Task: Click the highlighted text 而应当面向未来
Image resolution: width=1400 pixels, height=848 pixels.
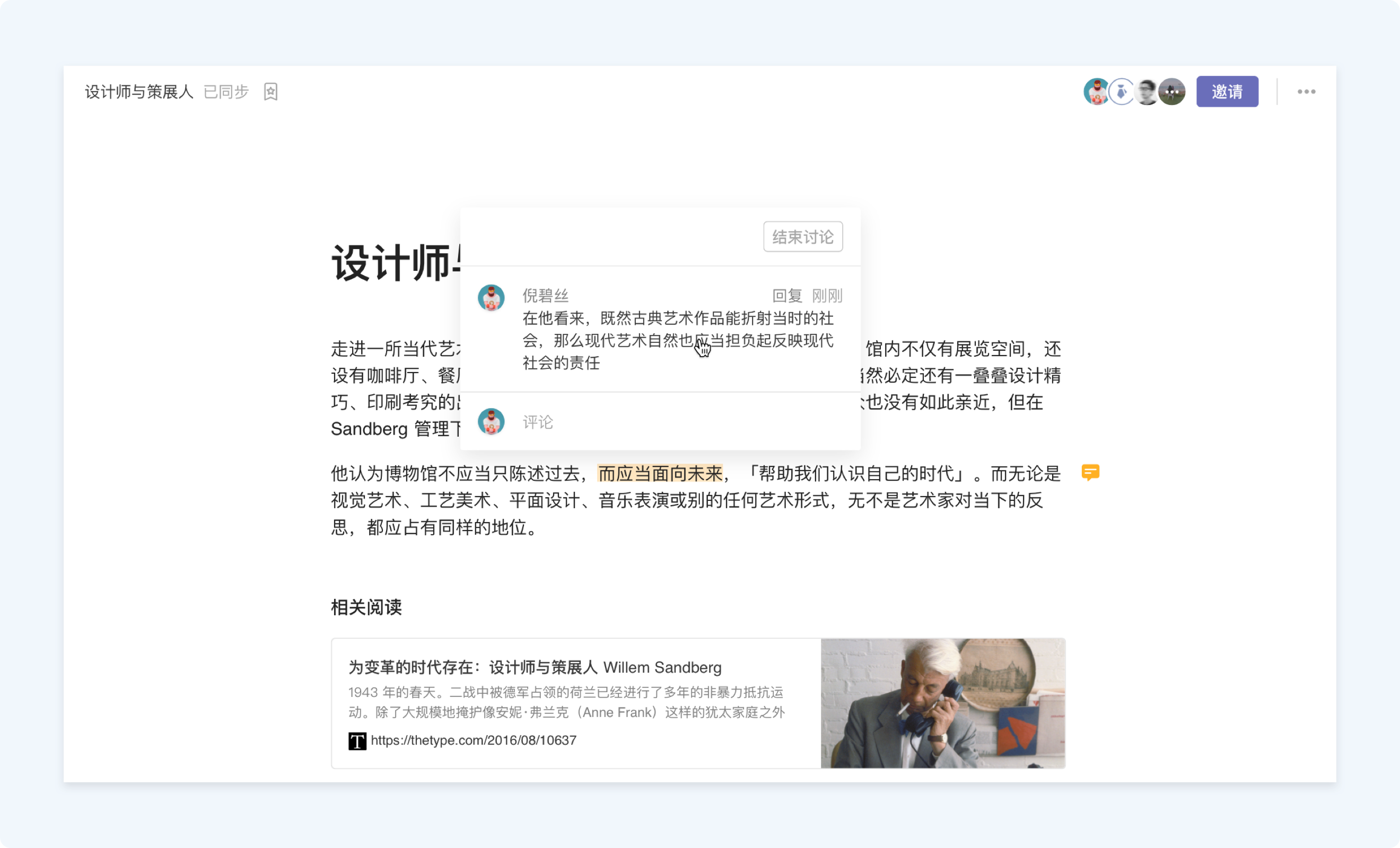Action: pyautogui.click(x=660, y=473)
